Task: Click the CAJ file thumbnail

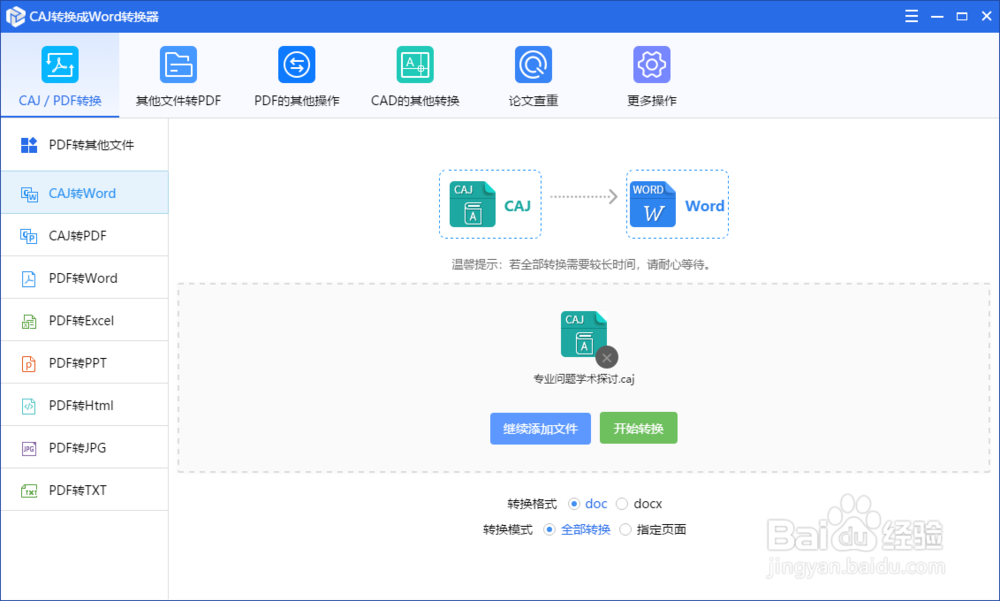Action: pos(584,333)
